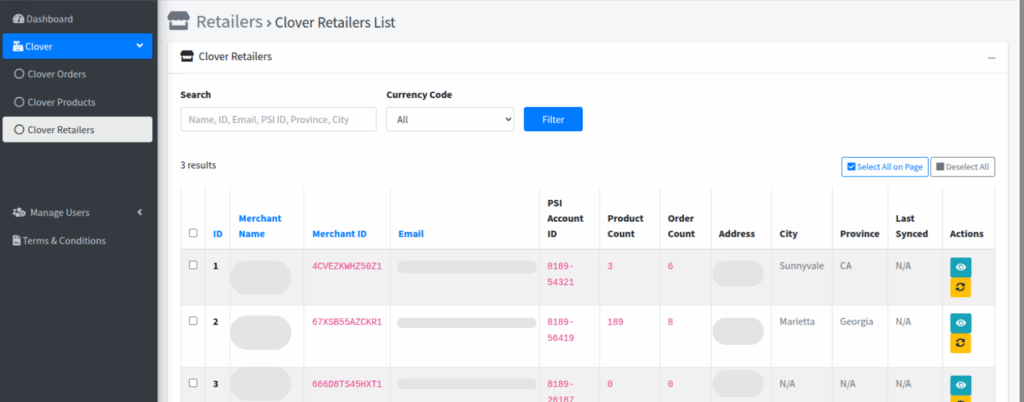
Task: Click order count 8 in row 2
Action: 671,322
